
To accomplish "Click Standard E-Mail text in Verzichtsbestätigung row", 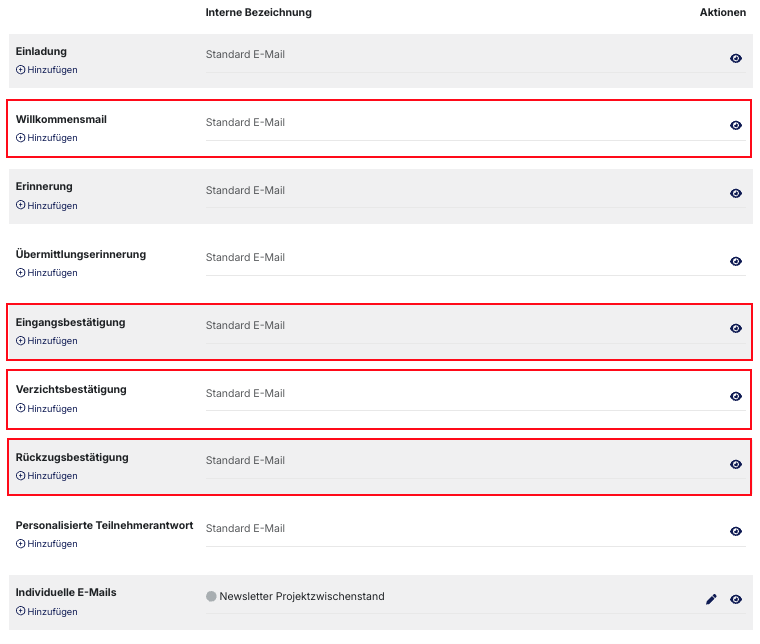I will pos(245,393).
